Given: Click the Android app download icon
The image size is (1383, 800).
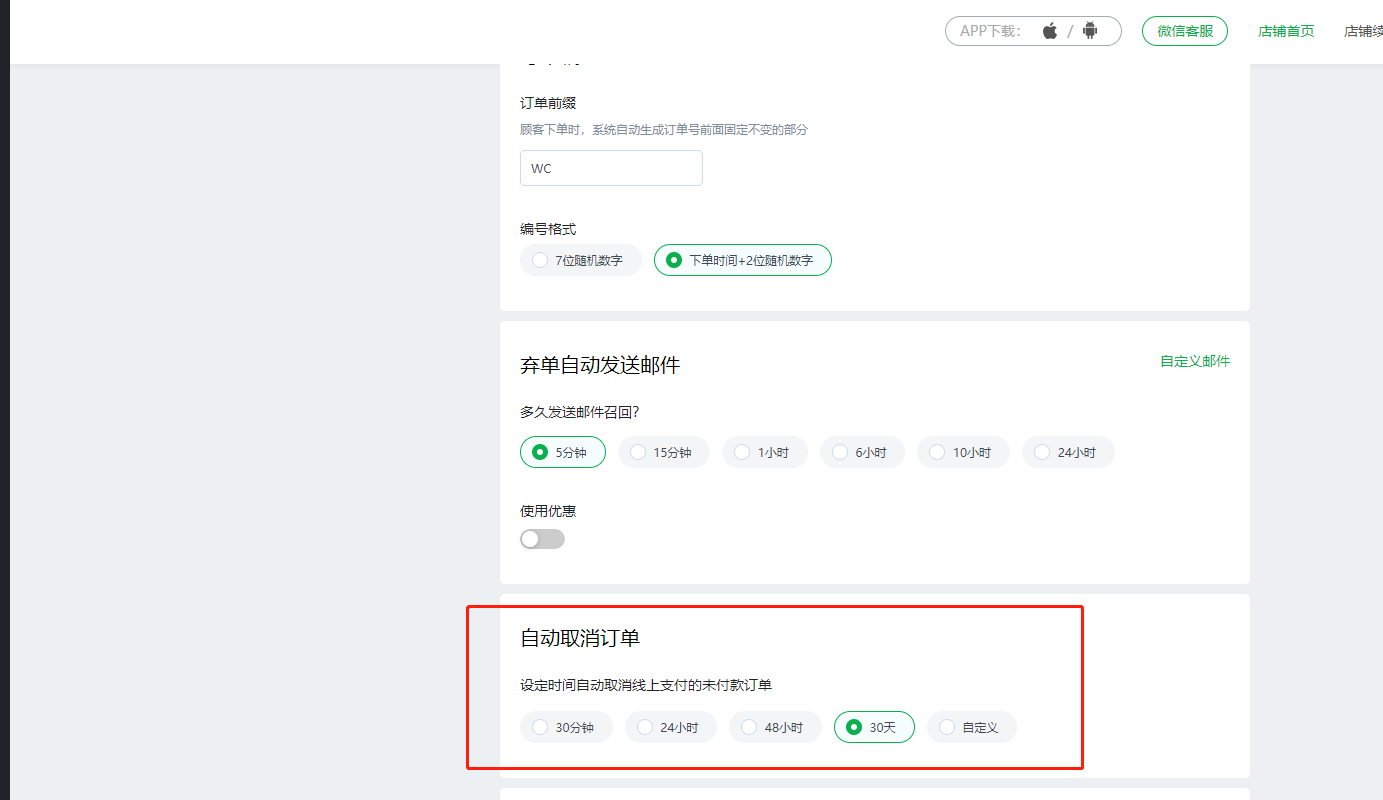Looking at the screenshot, I should 1090,31.
